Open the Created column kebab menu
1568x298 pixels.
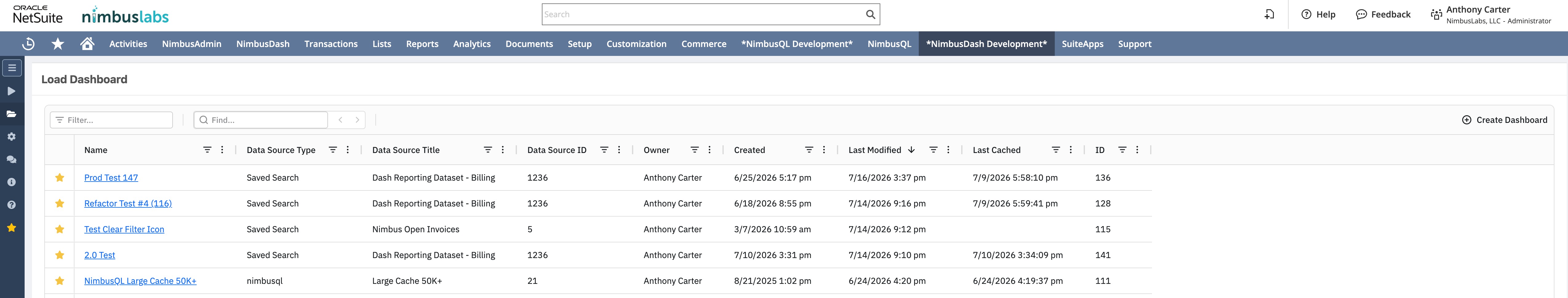click(824, 150)
